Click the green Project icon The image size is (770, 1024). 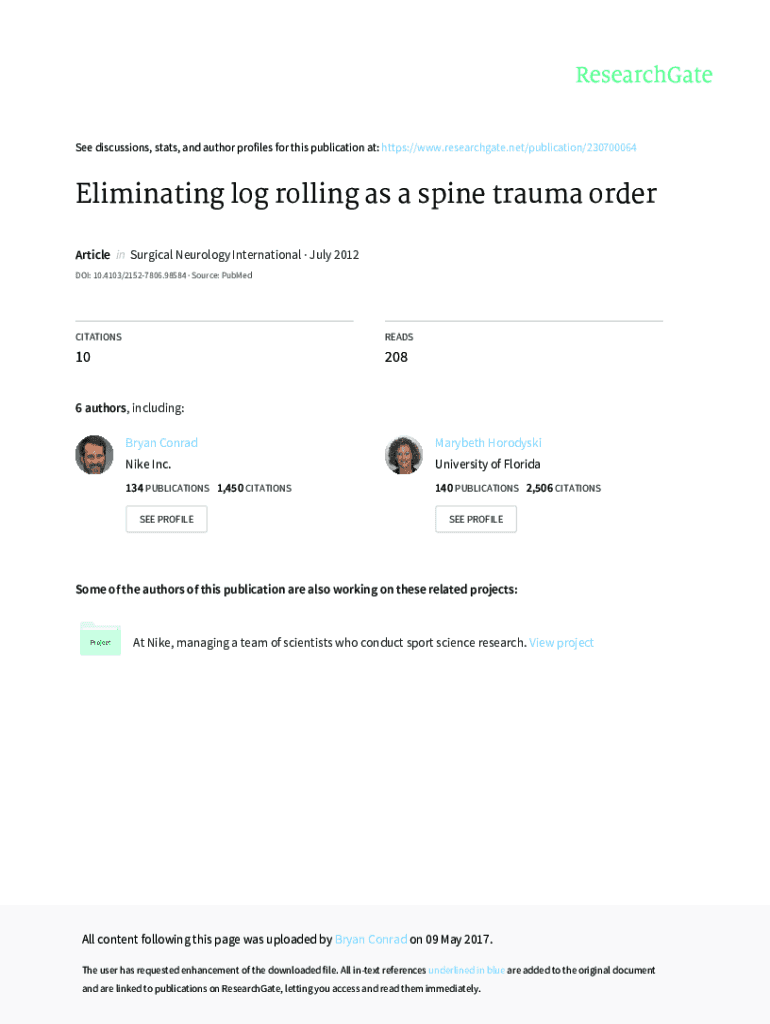[x=100, y=641]
